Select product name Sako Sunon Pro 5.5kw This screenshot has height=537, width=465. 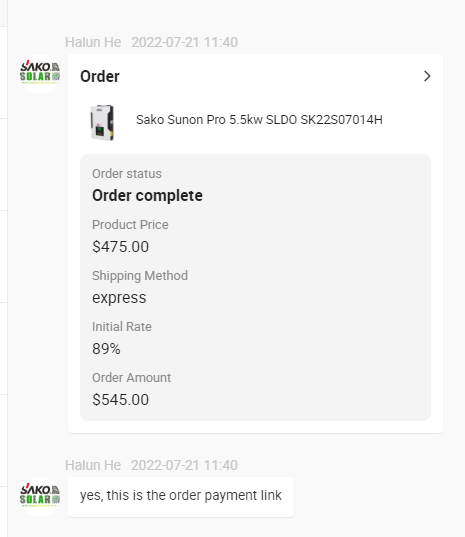point(259,120)
